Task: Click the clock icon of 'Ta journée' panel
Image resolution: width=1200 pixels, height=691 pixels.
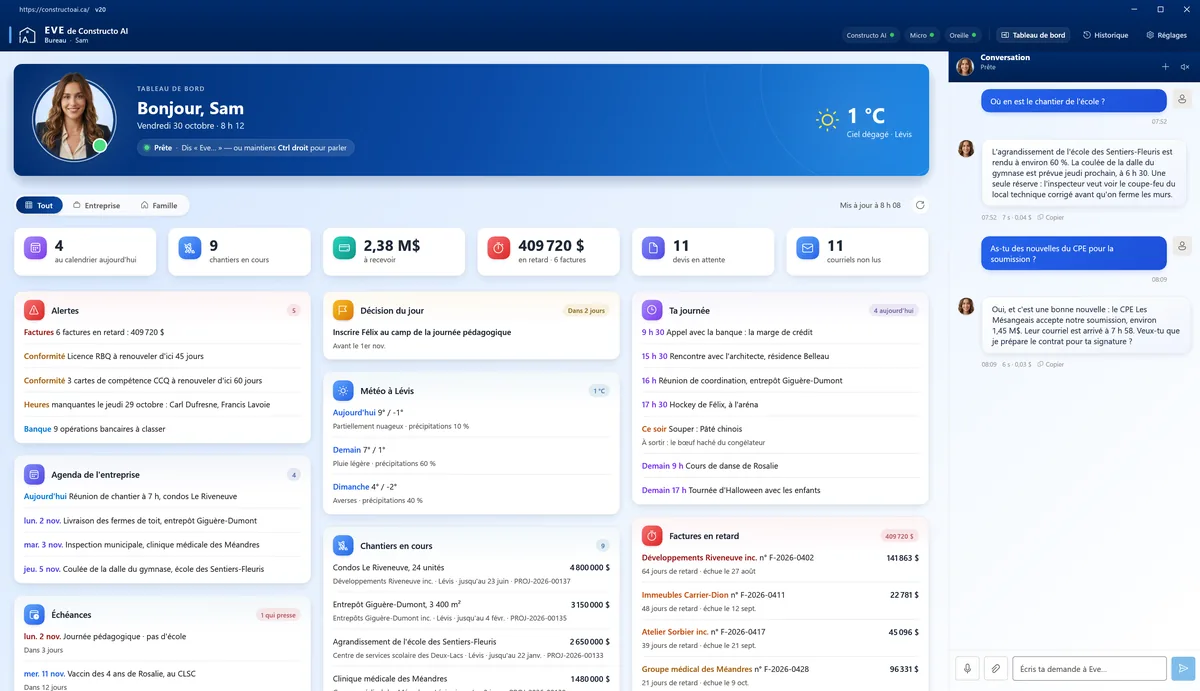Action: point(652,310)
